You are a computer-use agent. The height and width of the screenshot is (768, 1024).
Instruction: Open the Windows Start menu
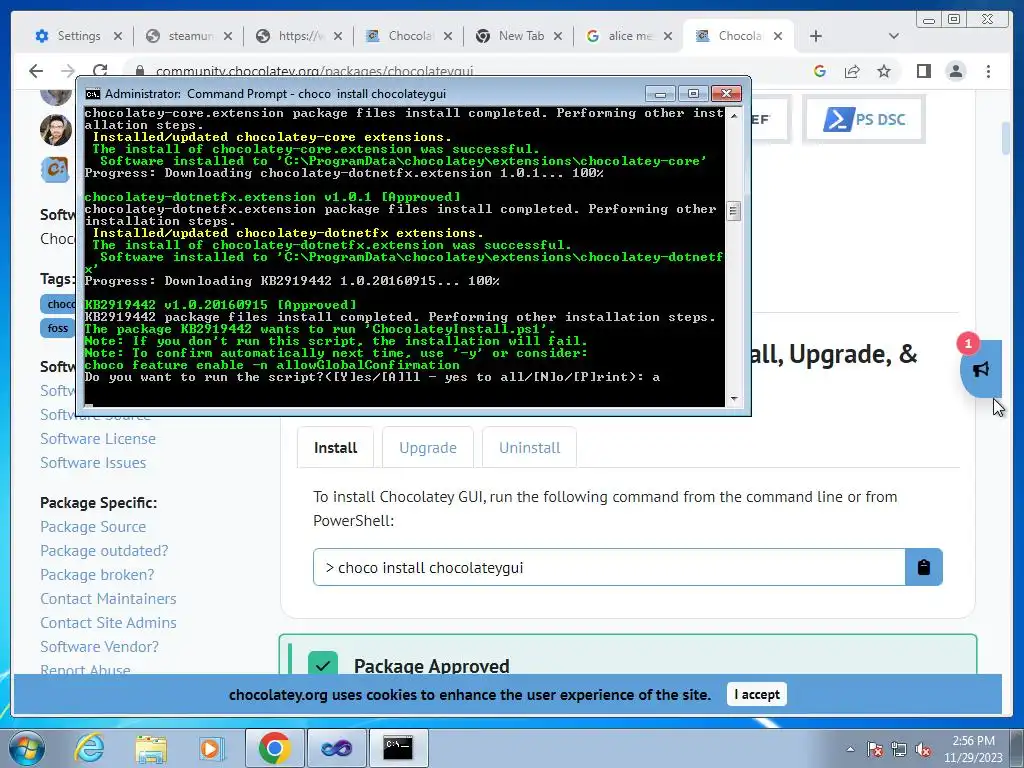click(27, 748)
